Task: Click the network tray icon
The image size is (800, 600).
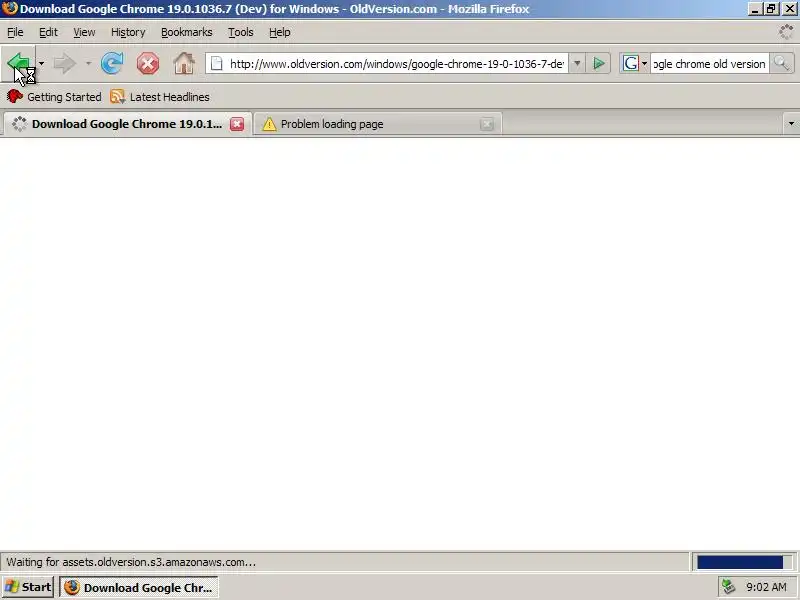Action: pyautogui.click(x=728, y=587)
